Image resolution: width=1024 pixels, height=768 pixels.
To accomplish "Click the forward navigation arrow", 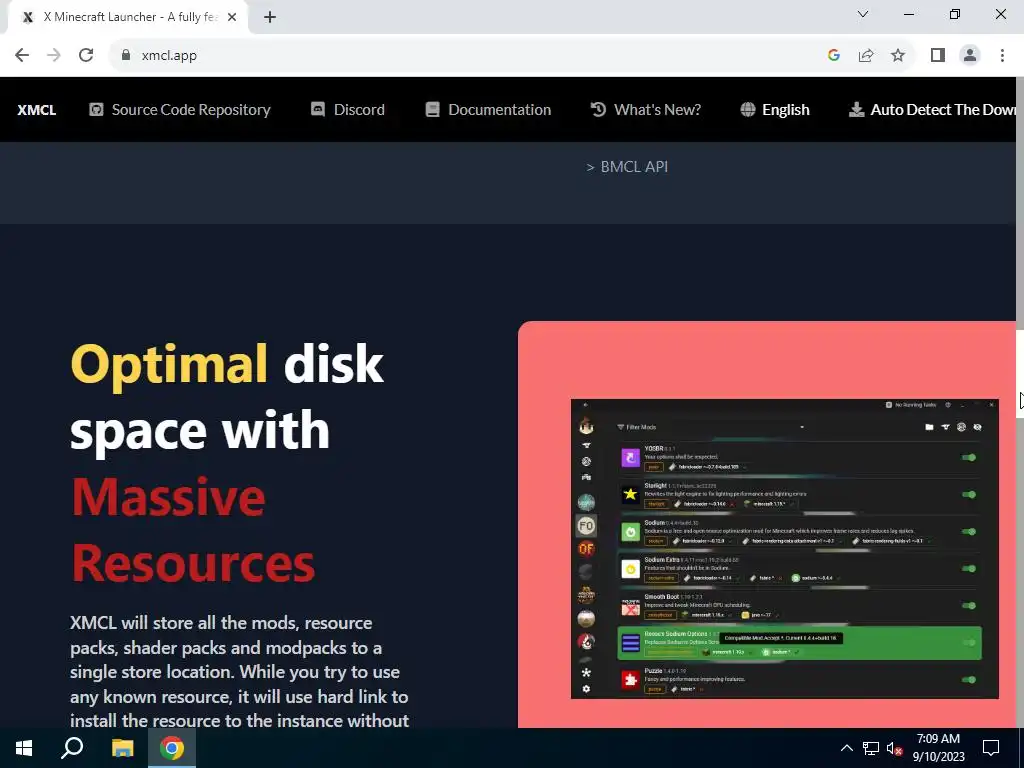I will pyautogui.click(x=54, y=56).
